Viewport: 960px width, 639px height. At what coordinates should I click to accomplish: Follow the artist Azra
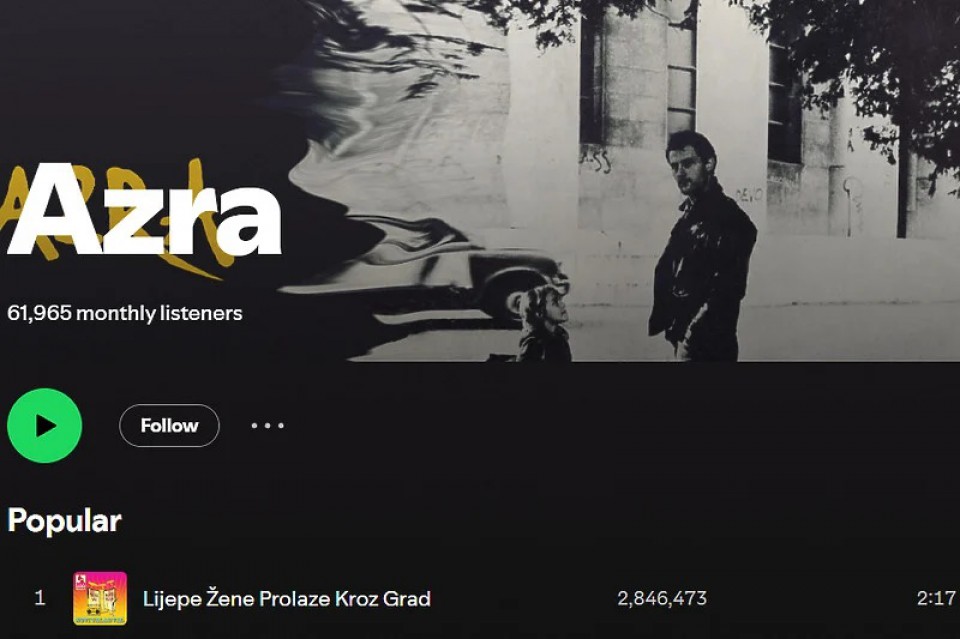169,425
